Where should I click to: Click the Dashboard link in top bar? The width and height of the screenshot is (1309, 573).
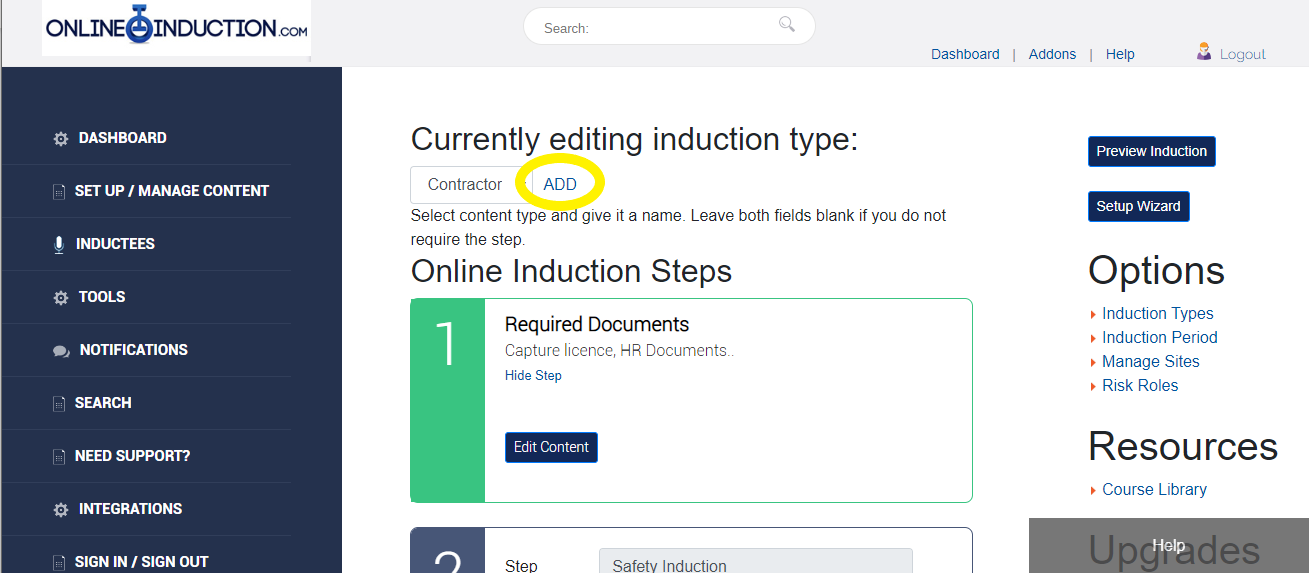[x=965, y=54]
